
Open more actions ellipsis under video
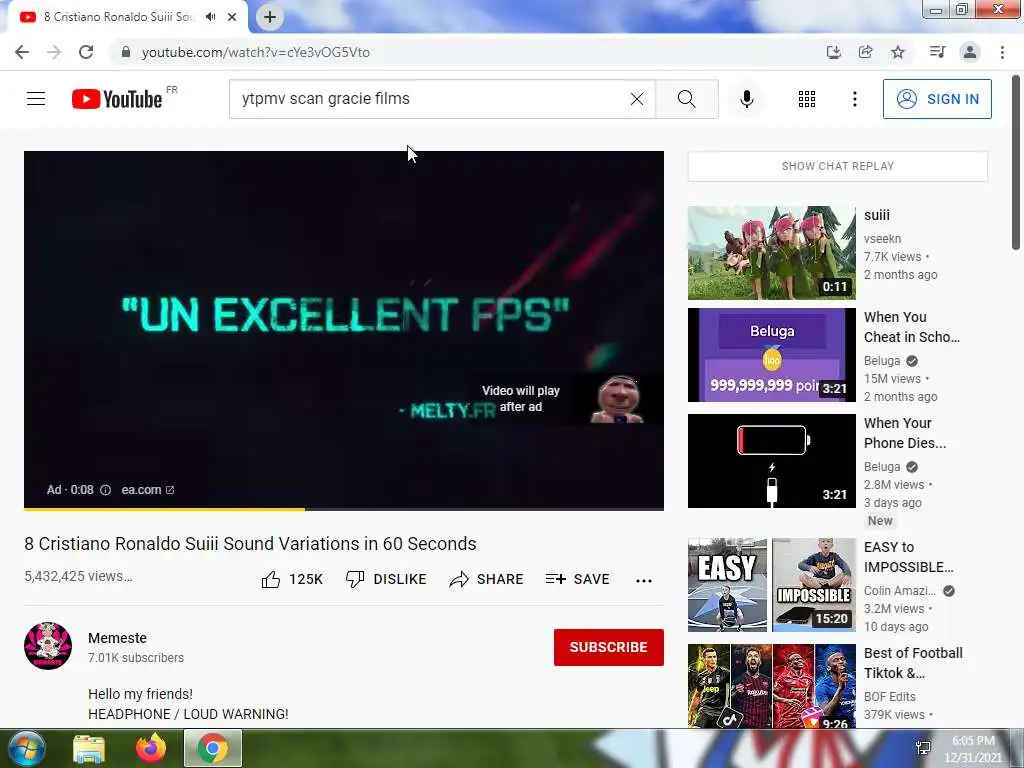(644, 581)
